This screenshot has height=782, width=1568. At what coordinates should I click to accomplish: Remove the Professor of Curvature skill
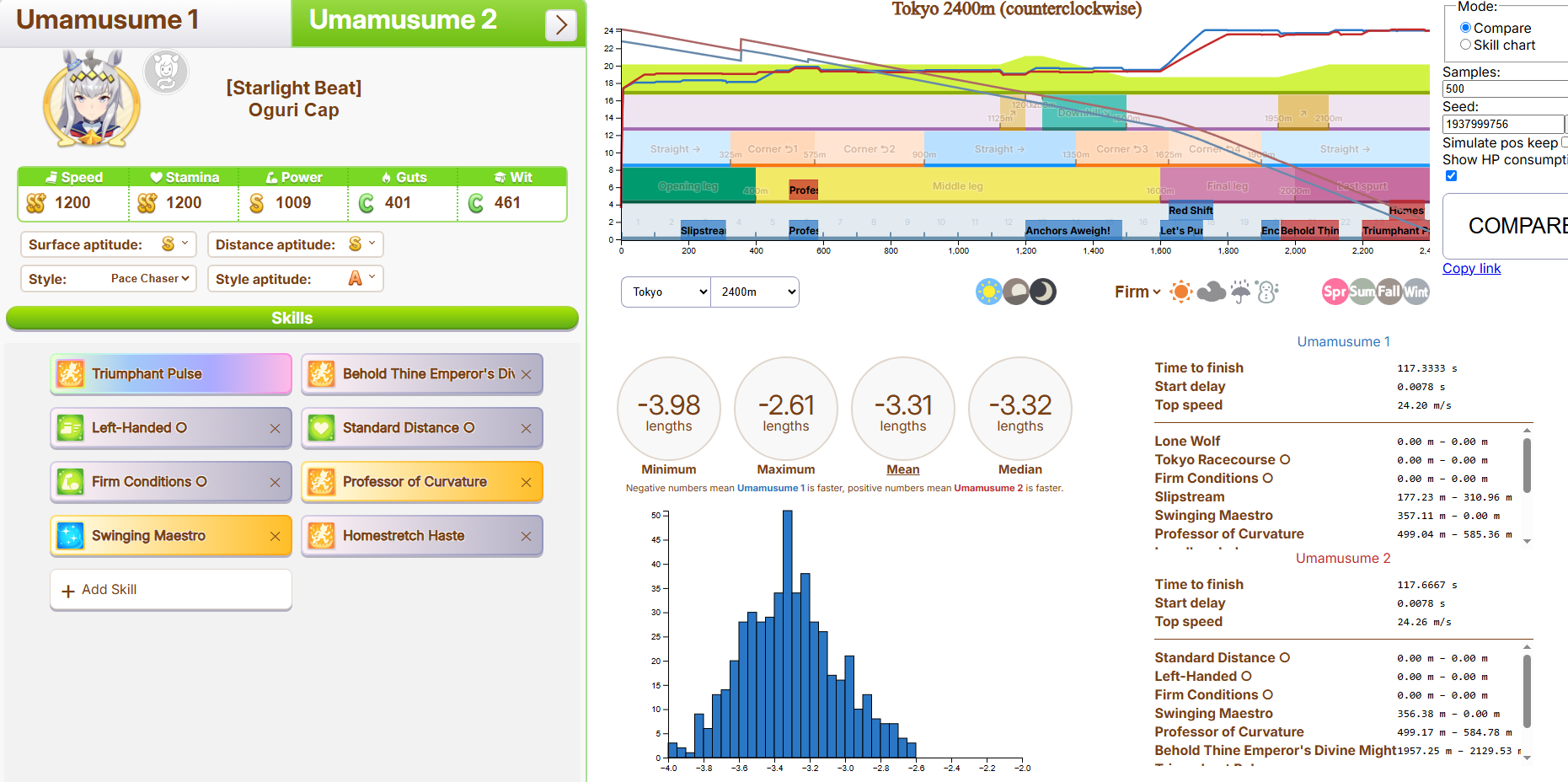[x=526, y=482]
